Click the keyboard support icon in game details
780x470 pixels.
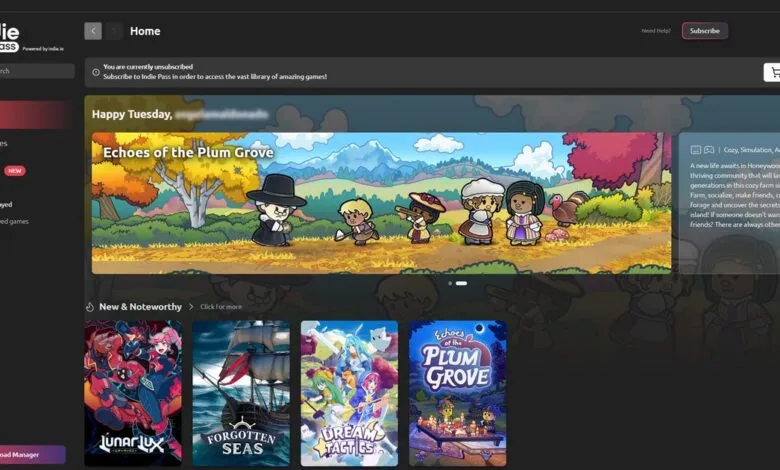[x=696, y=150]
